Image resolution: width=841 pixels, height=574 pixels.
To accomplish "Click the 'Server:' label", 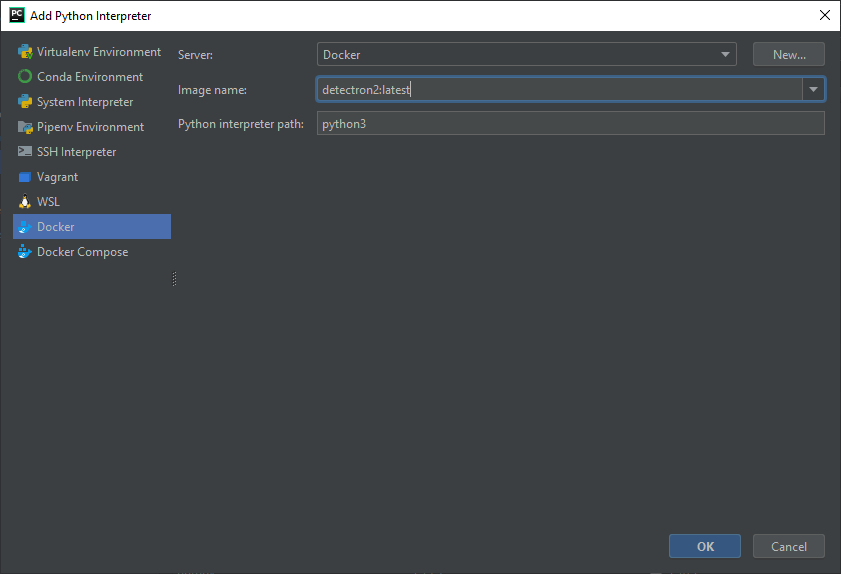I will point(195,55).
